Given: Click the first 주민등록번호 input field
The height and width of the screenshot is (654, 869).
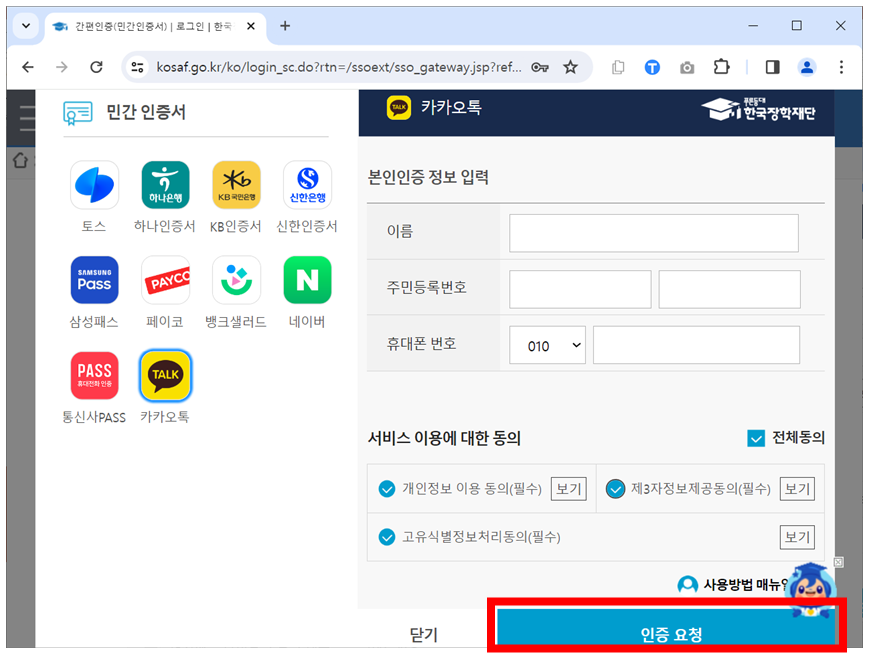Looking at the screenshot, I should click(580, 289).
